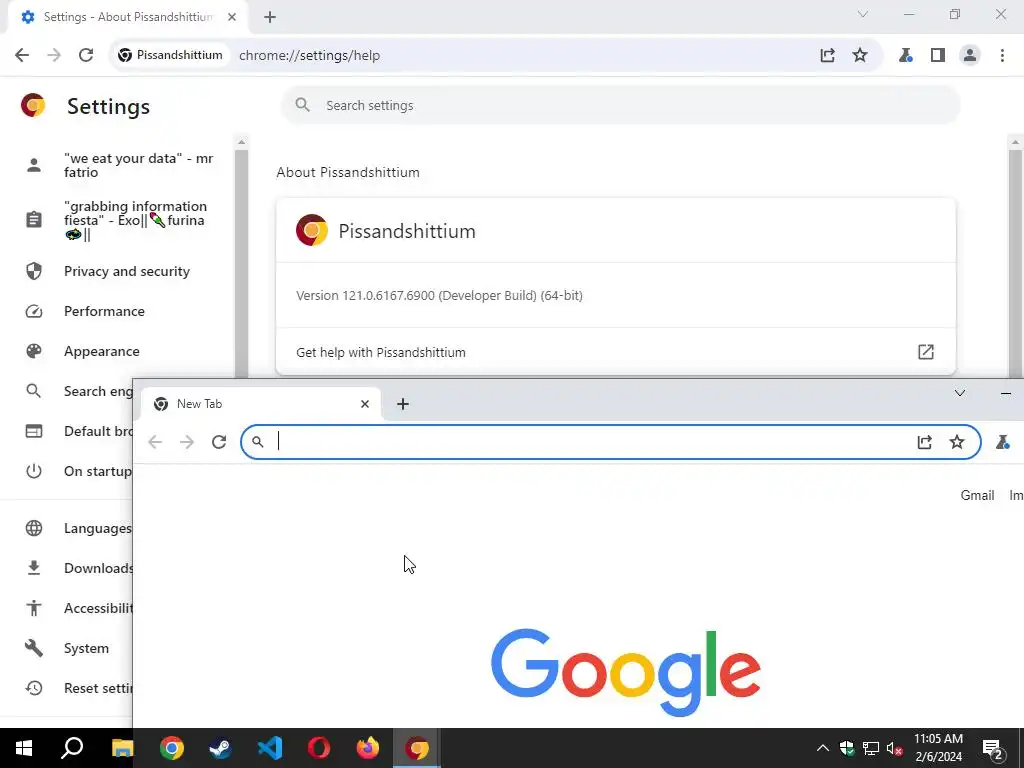Show hidden system tray icons

(823, 748)
